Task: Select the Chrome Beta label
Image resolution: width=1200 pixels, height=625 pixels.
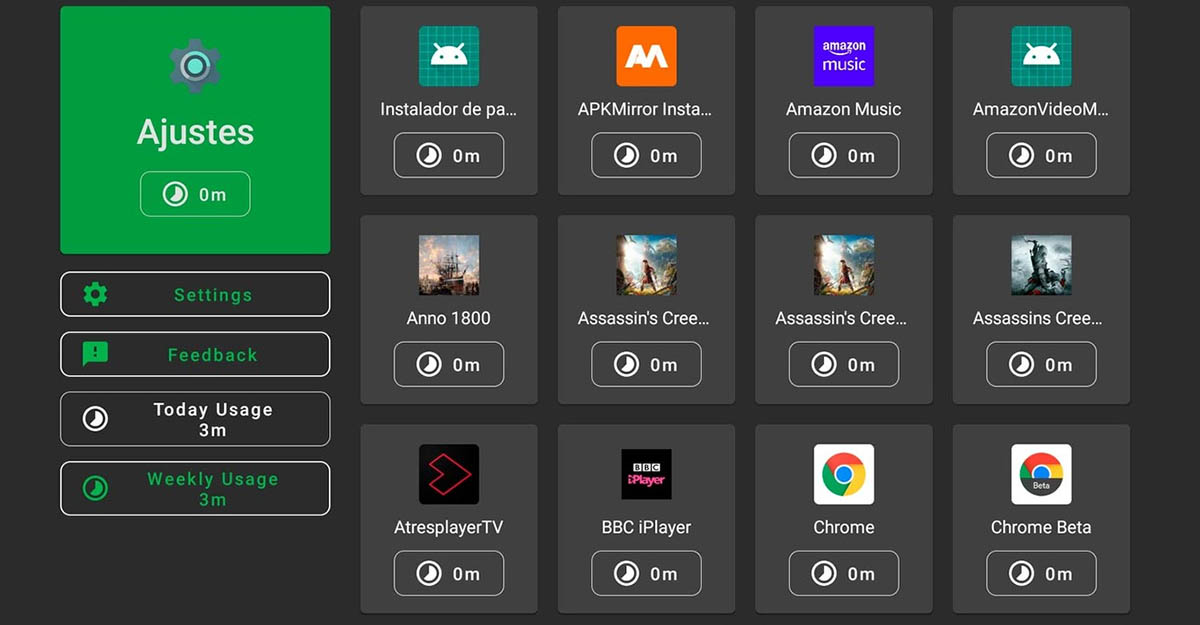Action: [1041, 527]
